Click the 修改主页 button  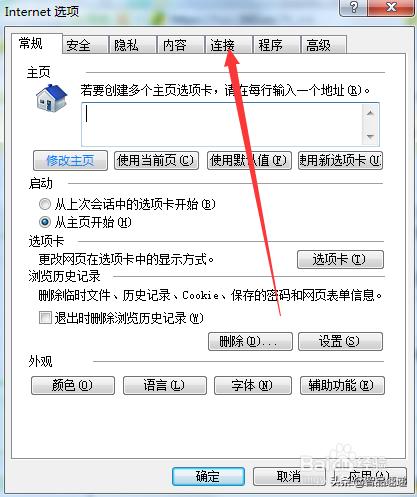[x=70, y=161]
